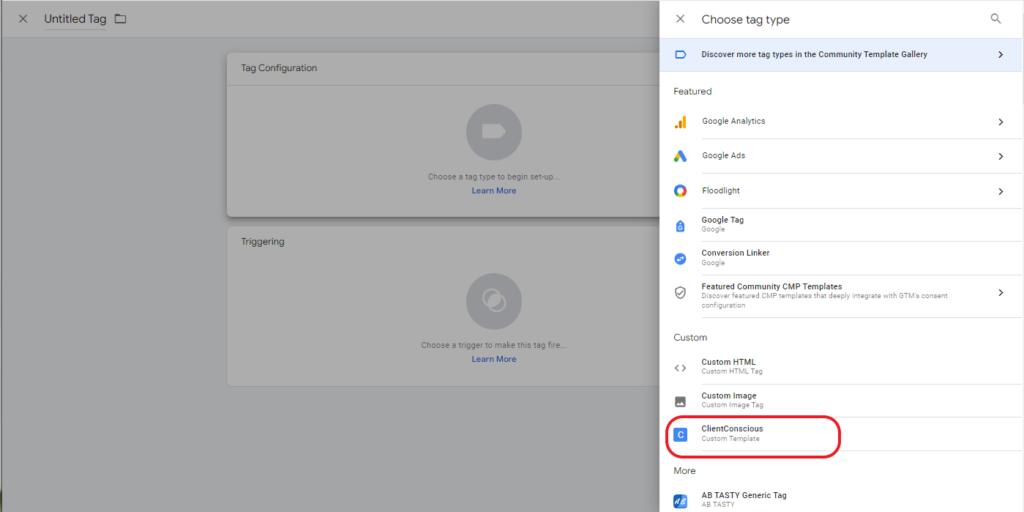The image size is (1024, 512).
Task: Click Learn More under Tag Configuration
Action: click(x=494, y=191)
